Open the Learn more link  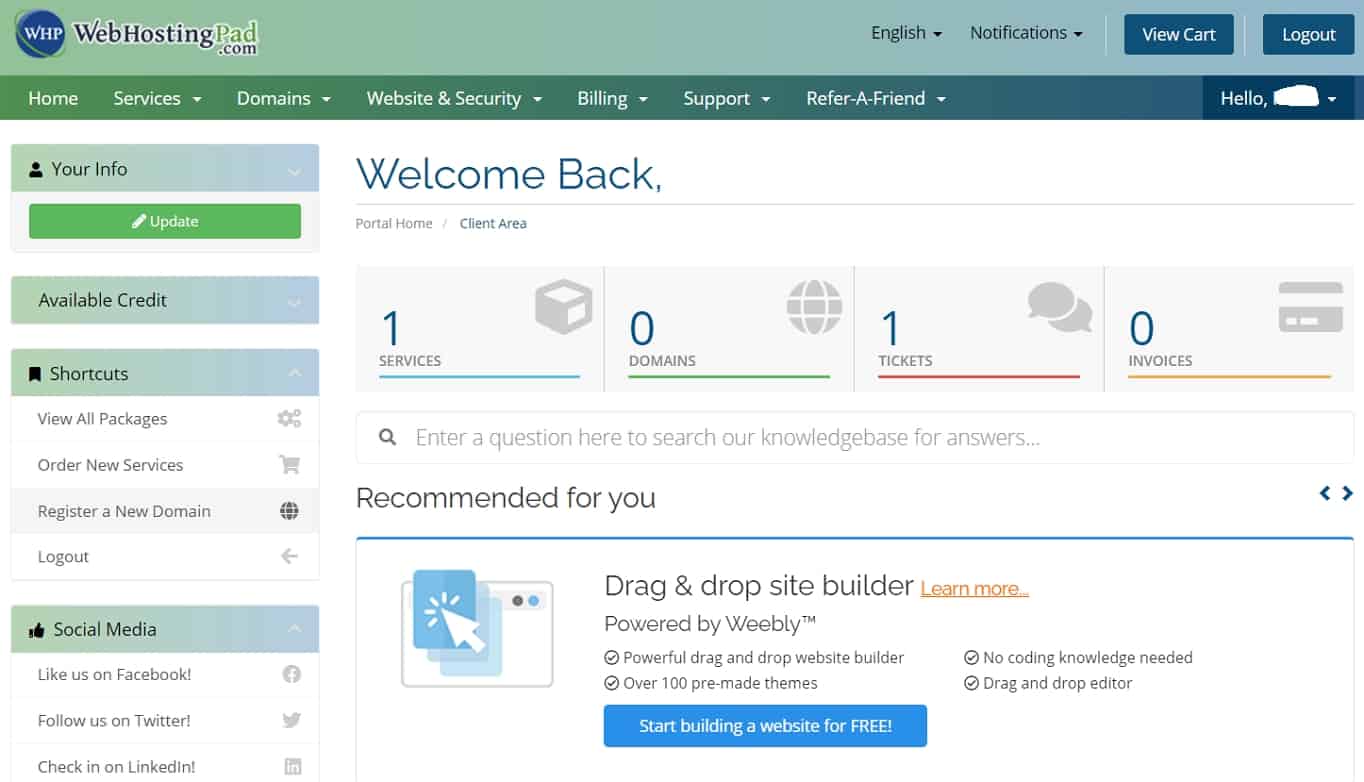pyautogui.click(x=974, y=589)
